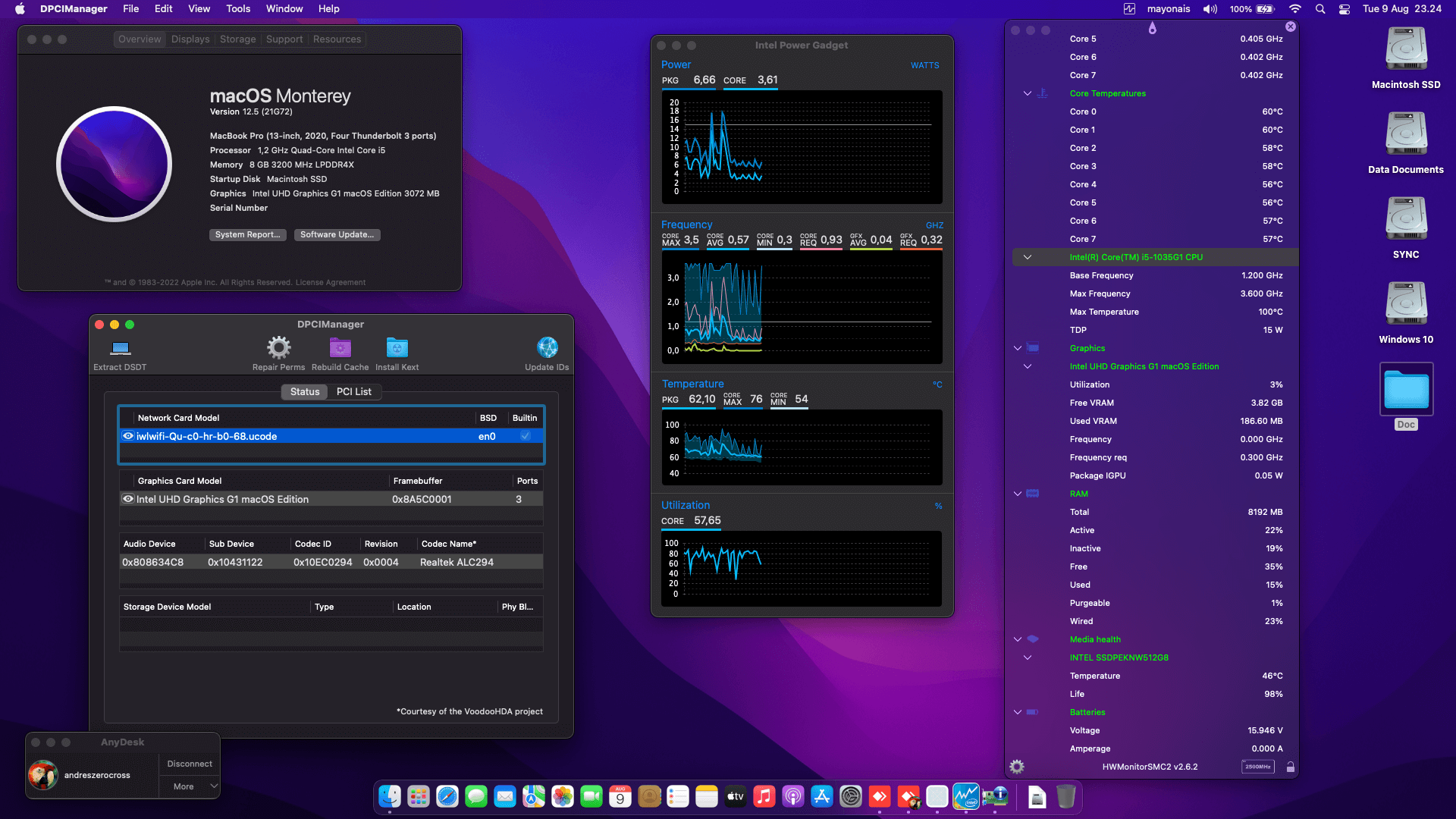Click the System Report button
The image size is (1456, 819).
click(247, 234)
